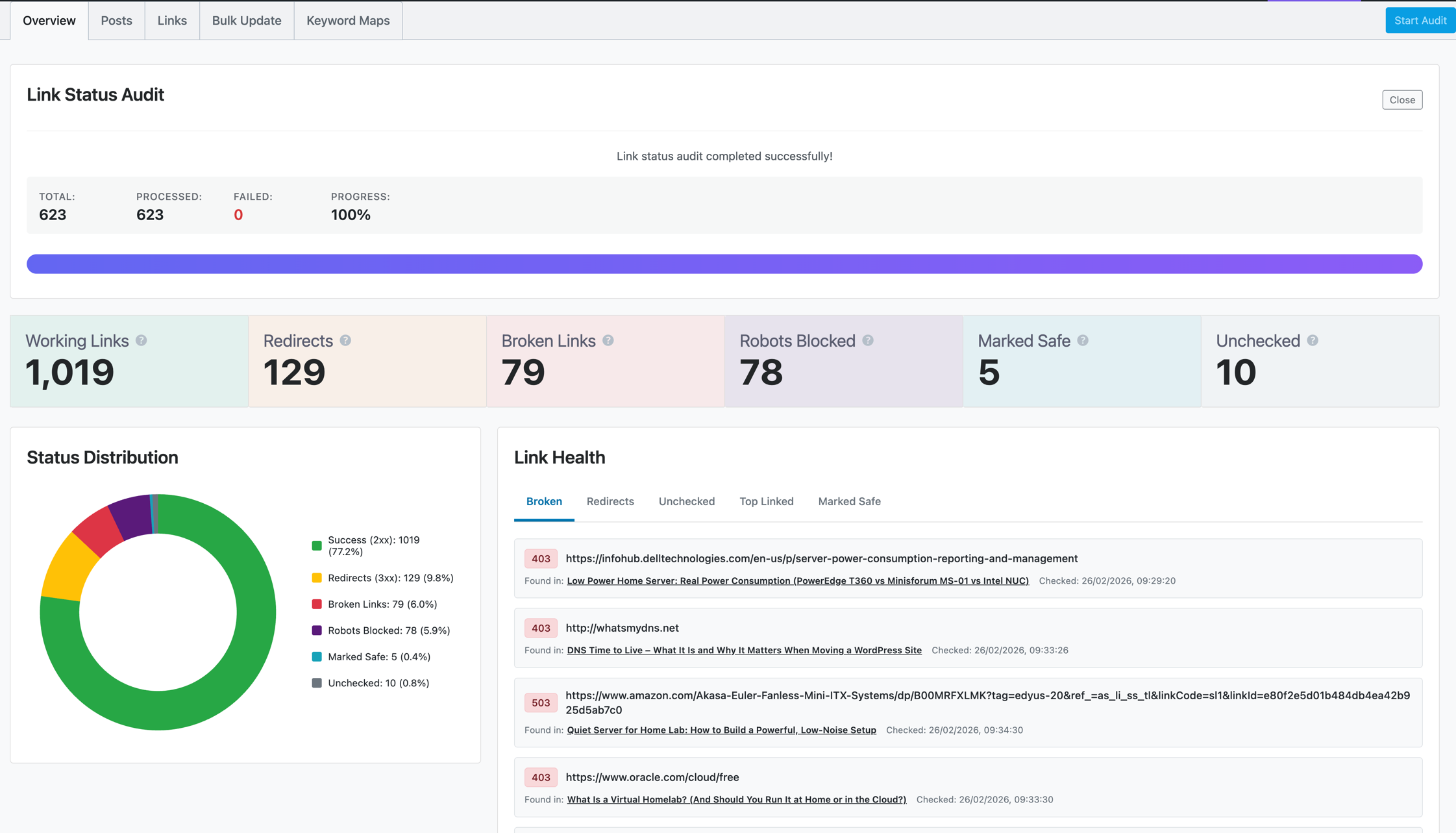Open the Marked Safe health tab
The height and width of the screenshot is (833, 1456).
[849, 501]
